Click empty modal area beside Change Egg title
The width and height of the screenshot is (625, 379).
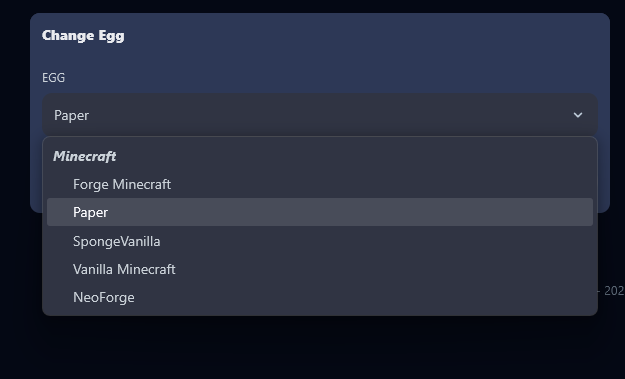point(359,35)
